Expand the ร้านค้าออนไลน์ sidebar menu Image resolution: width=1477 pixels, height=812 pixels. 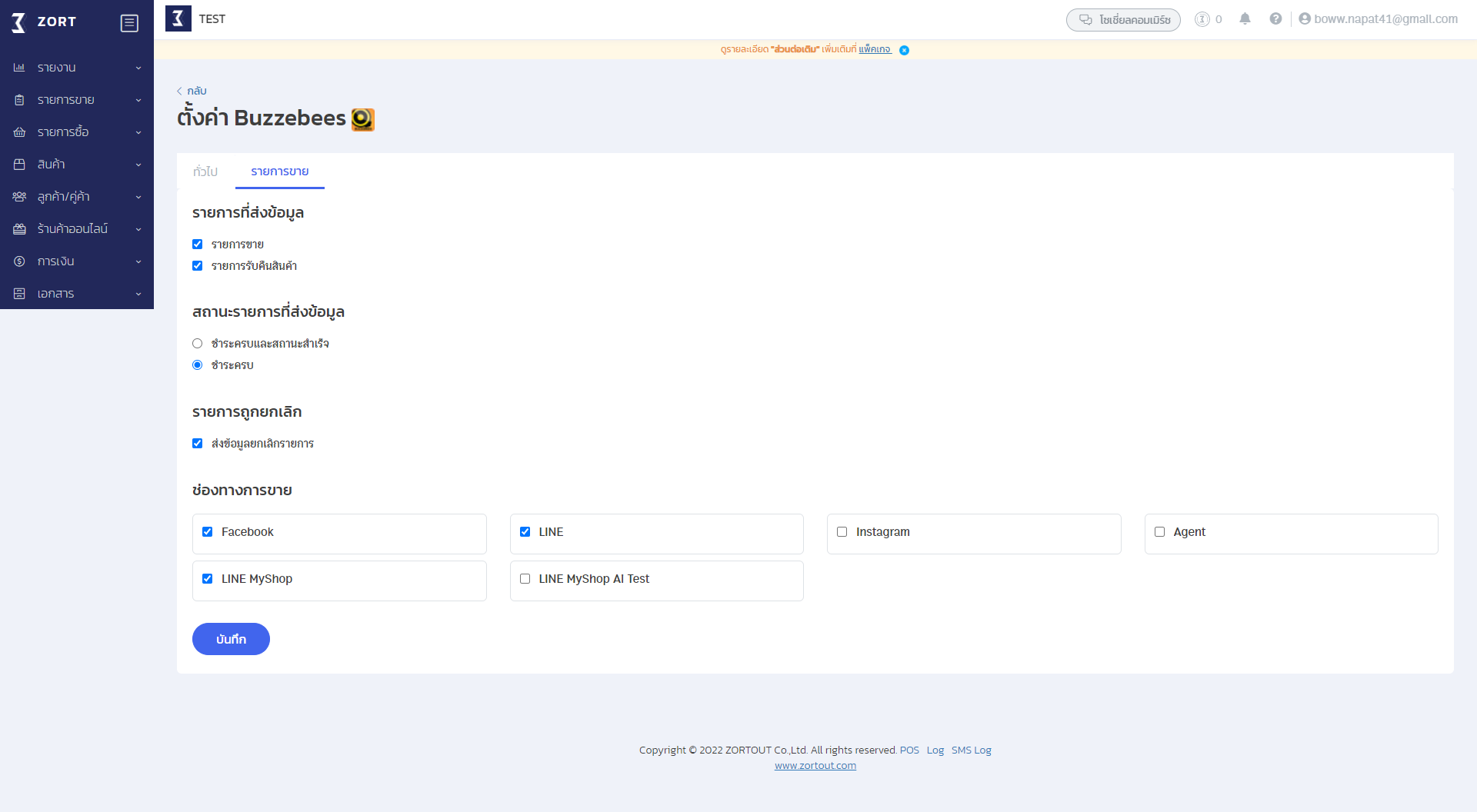tap(19, 228)
